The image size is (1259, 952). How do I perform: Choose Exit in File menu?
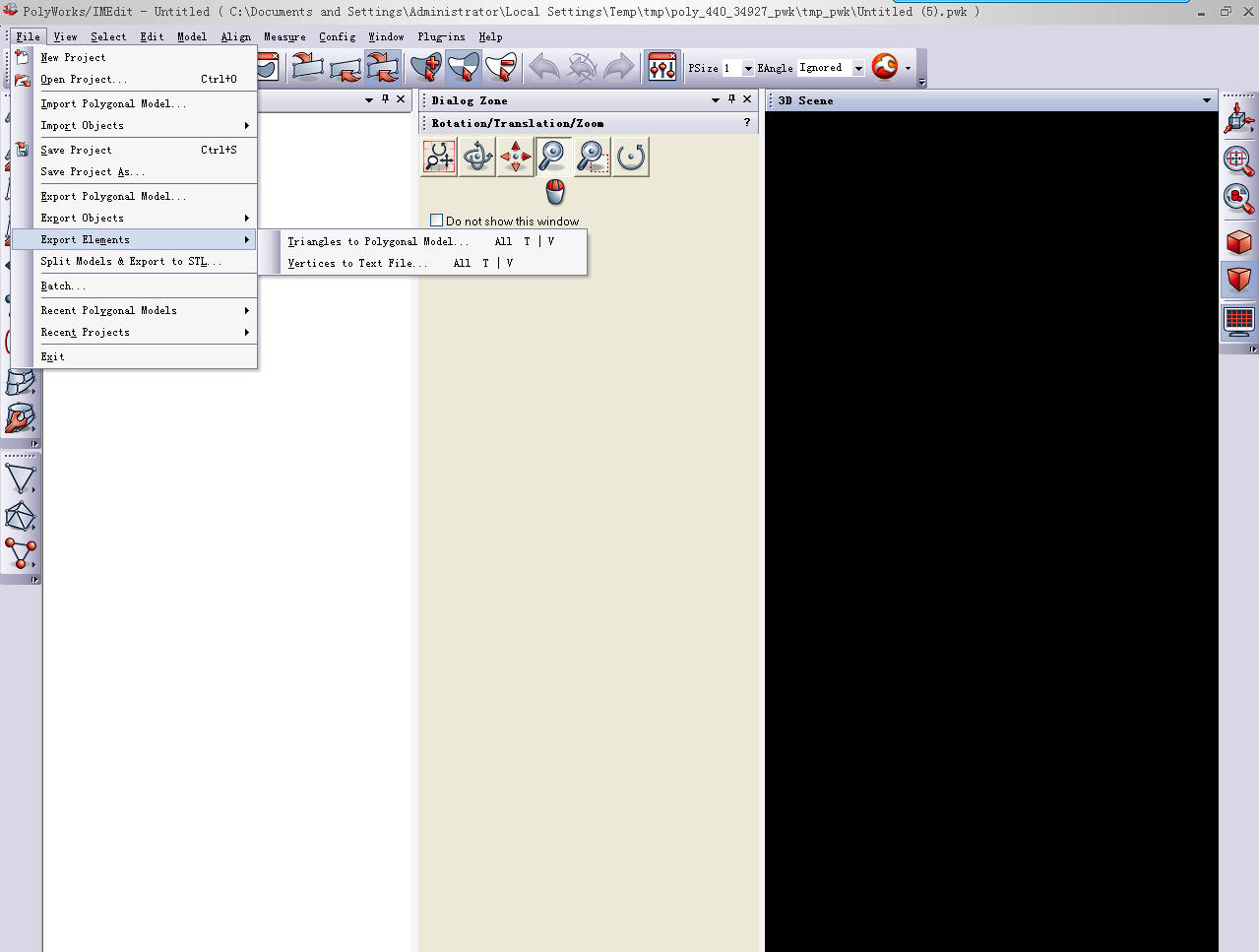[134, 357]
